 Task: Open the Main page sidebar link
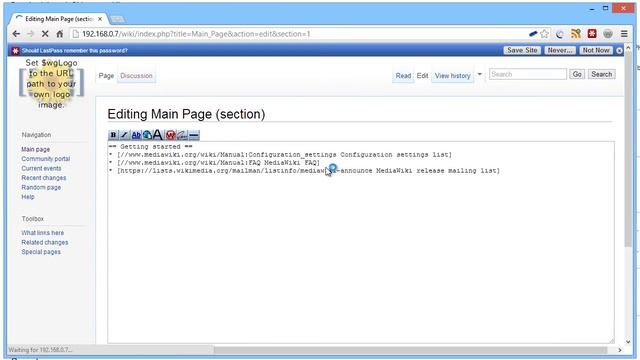coord(36,149)
